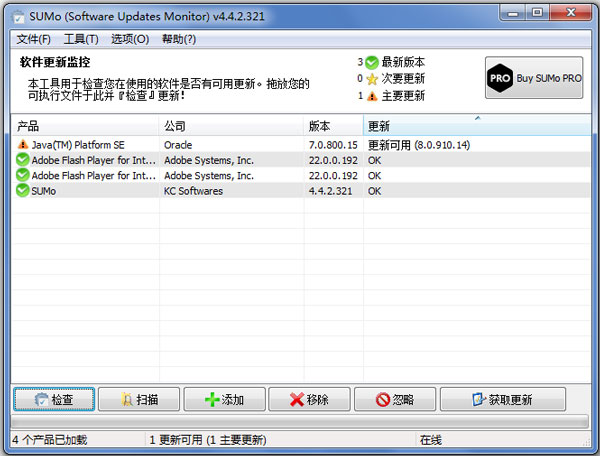Click the Java warning triangle icon
The width and height of the screenshot is (600, 456).
pos(23,145)
